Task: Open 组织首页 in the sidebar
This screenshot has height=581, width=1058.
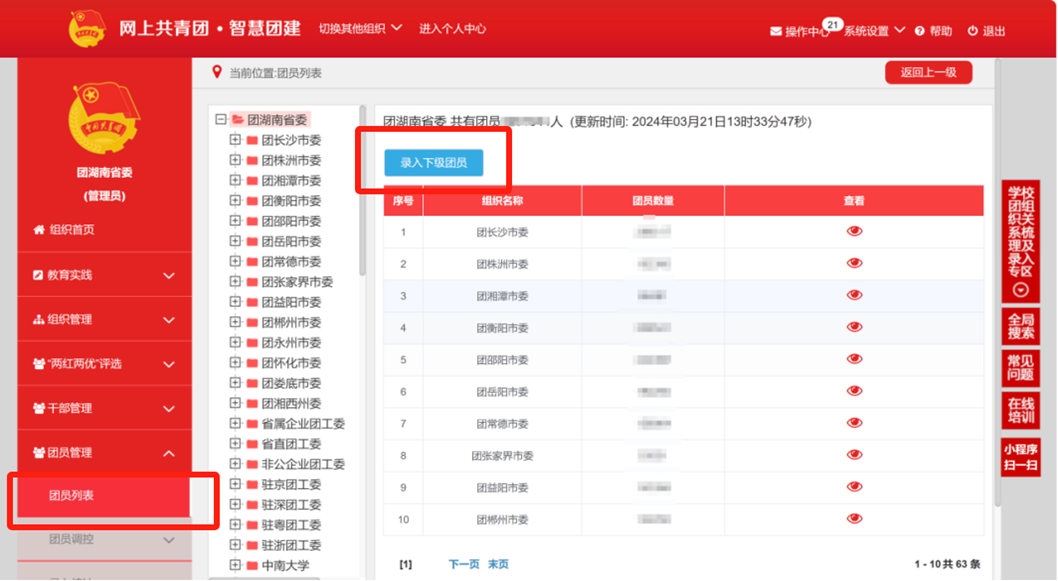Action: tap(72, 229)
